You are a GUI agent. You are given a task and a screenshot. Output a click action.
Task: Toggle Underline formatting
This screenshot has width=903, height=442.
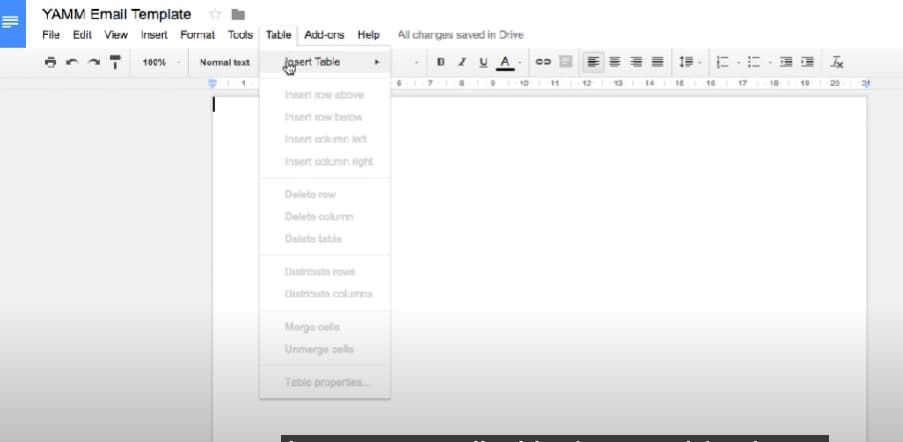click(x=483, y=62)
